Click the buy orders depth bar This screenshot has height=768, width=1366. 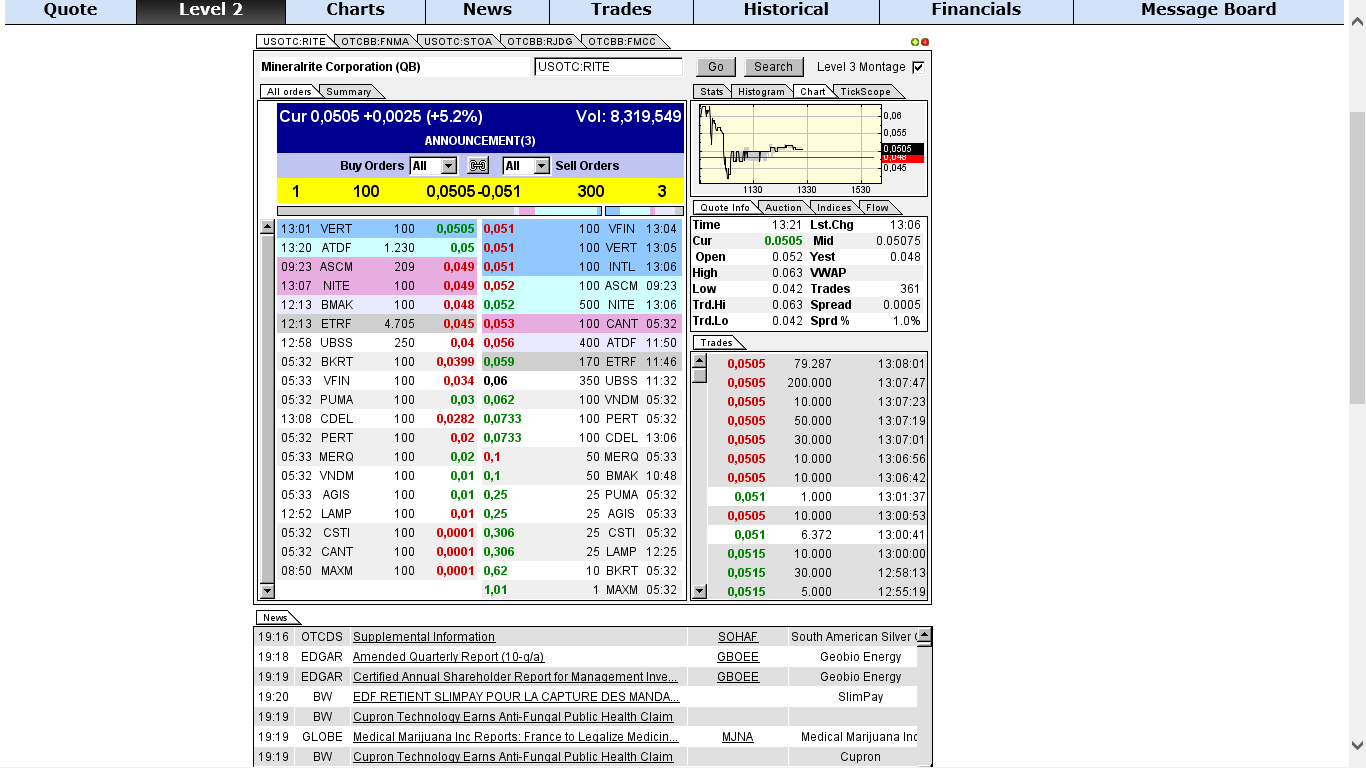click(x=439, y=211)
